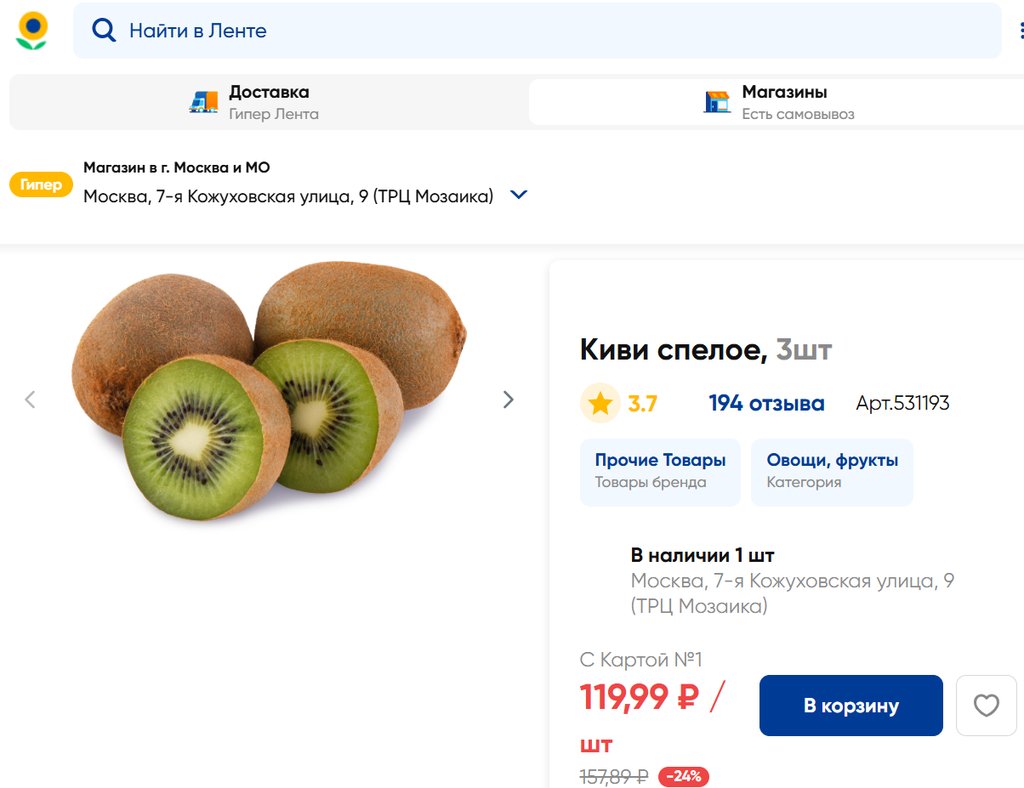
Task: Open Прочие Товары brand tile
Action: (660, 471)
